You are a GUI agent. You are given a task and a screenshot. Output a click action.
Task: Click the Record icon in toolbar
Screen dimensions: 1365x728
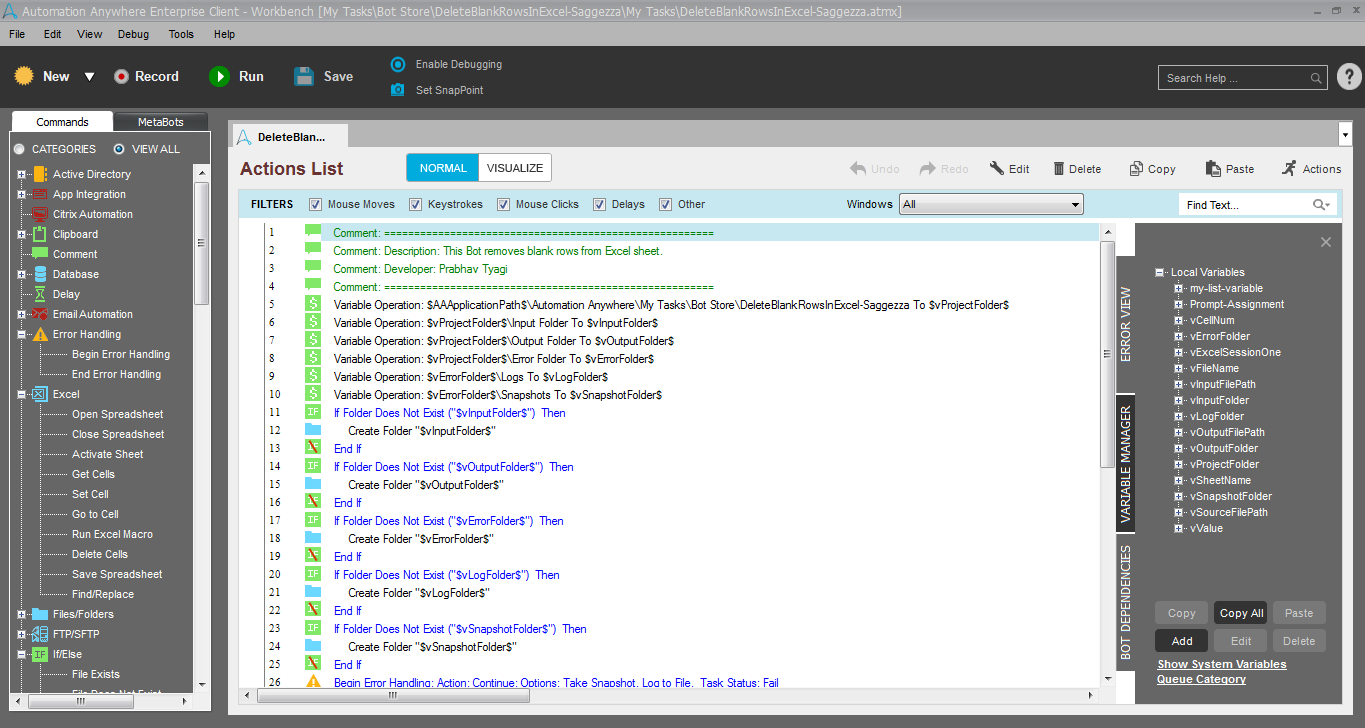tap(122, 77)
